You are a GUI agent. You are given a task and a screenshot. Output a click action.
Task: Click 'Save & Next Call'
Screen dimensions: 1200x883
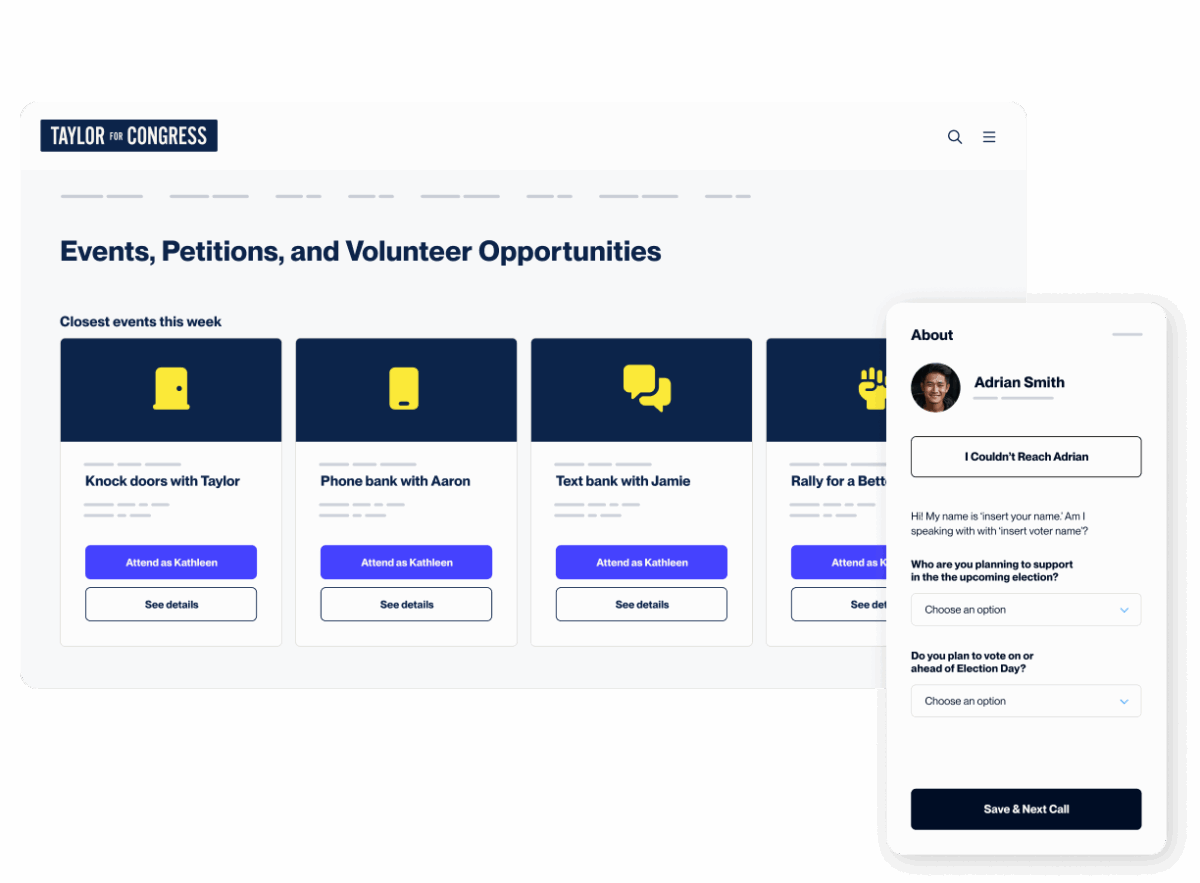click(1025, 809)
